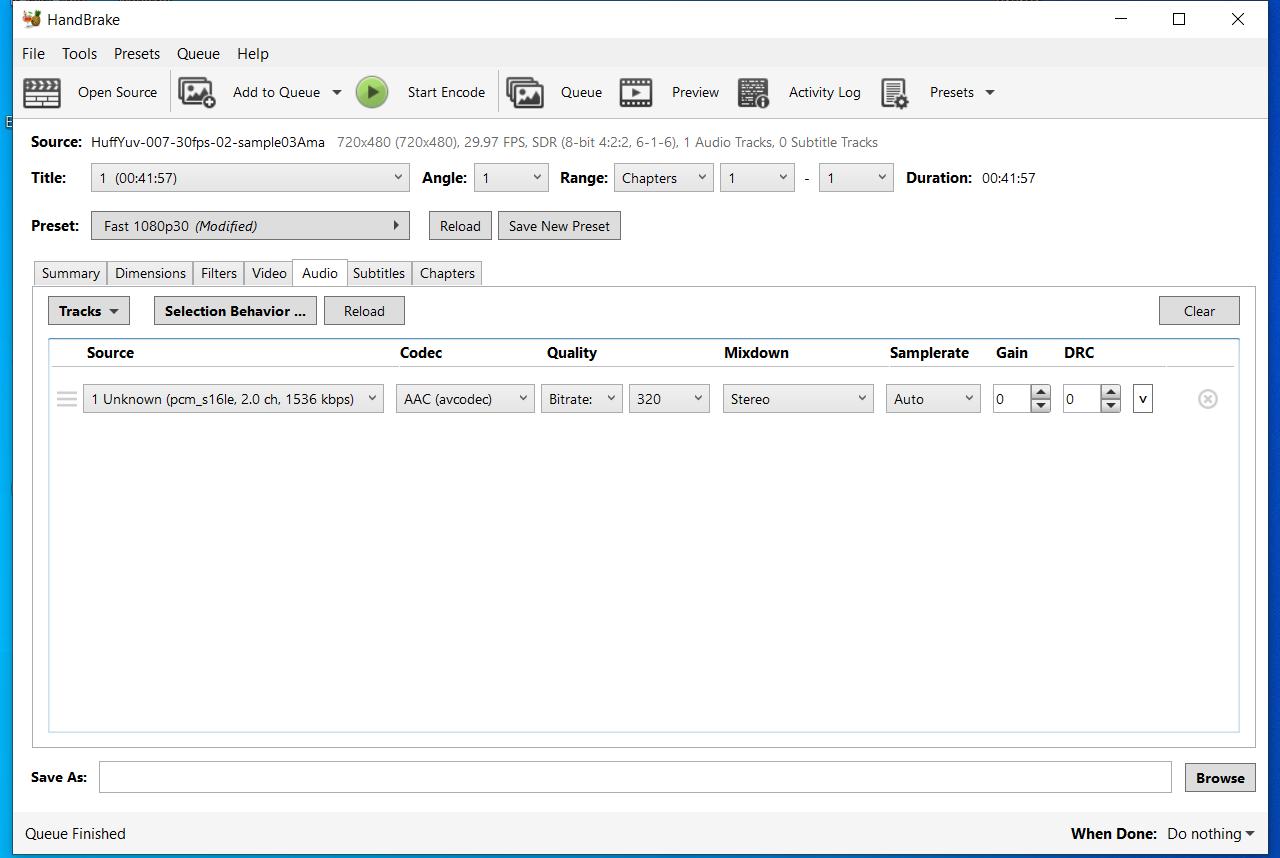This screenshot has height=858, width=1280.
Task: Switch to the Video tab
Action: [x=269, y=273]
